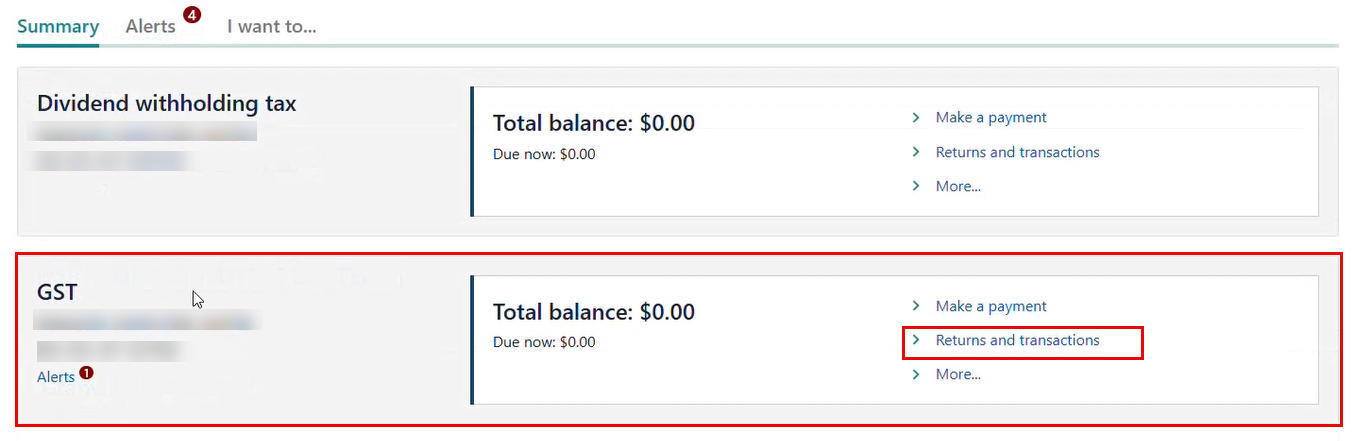The image size is (1357, 441).
Task: Click chevron icon beside GST Make a payment
Action: (x=916, y=306)
